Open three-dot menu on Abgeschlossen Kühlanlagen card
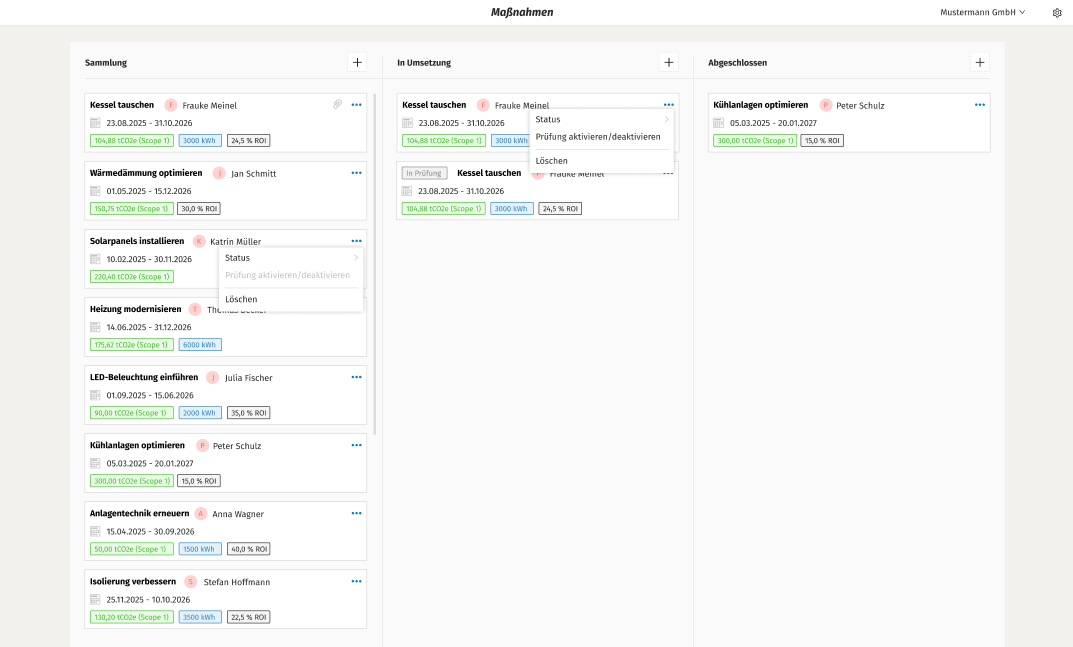Image resolution: width=1073 pixels, height=647 pixels. [x=980, y=104]
